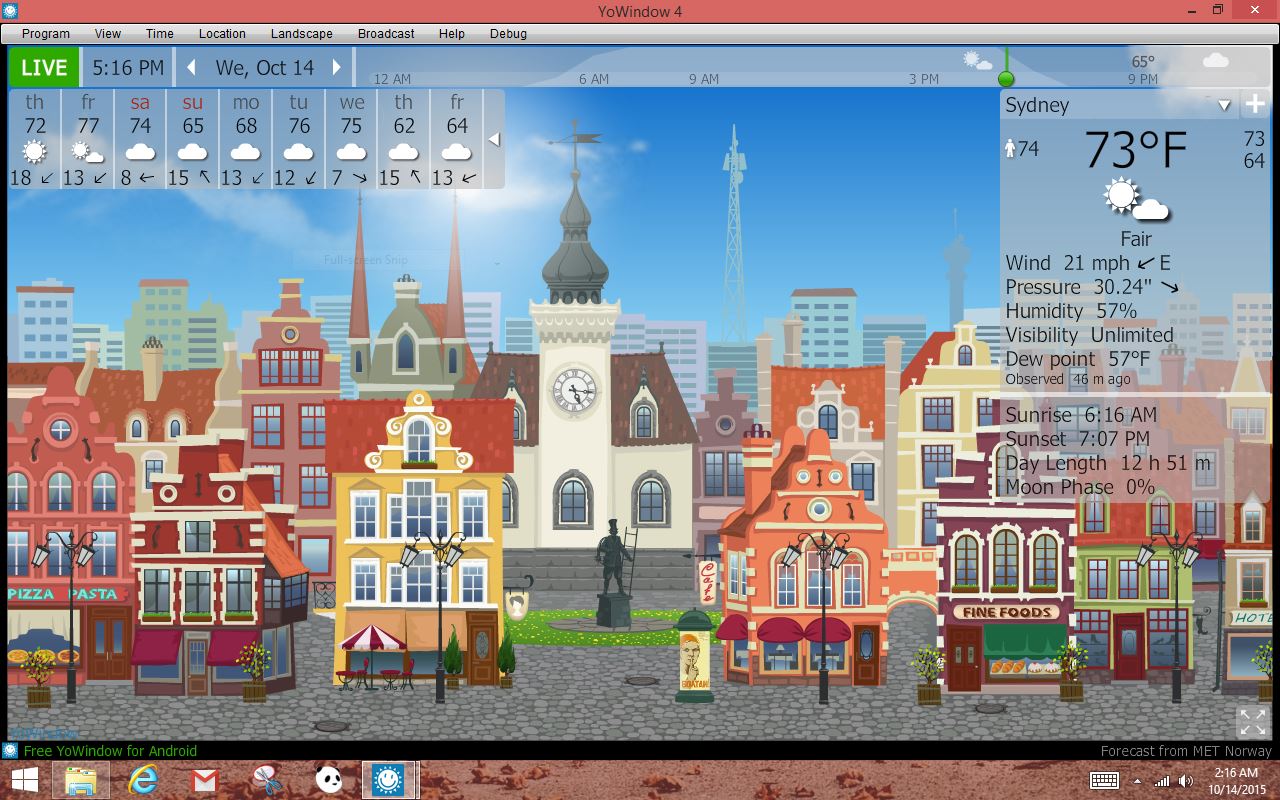
Task: Add a new location with plus icon
Action: click(1254, 105)
